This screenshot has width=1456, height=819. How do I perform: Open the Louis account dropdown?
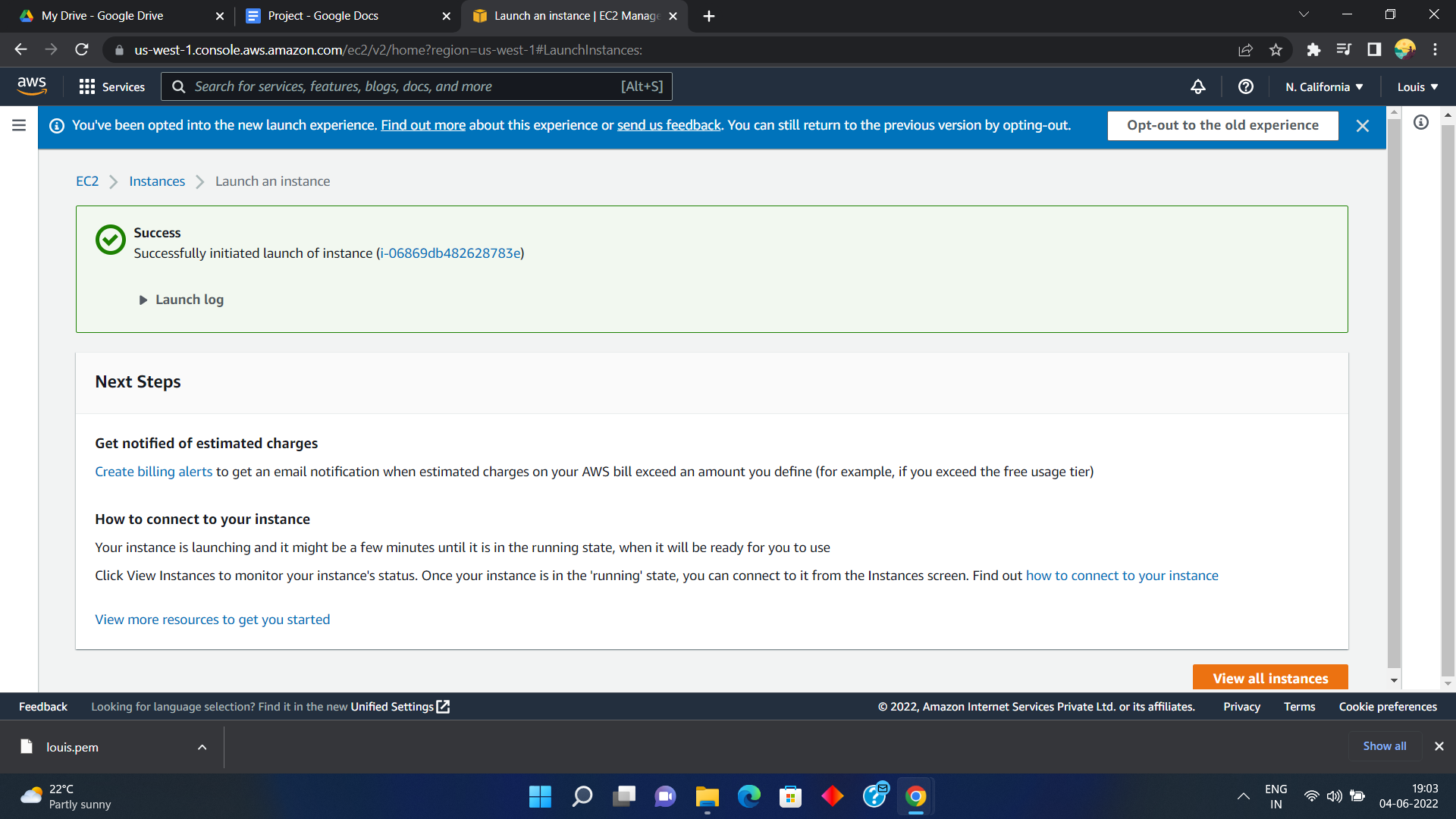pos(1417,86)
